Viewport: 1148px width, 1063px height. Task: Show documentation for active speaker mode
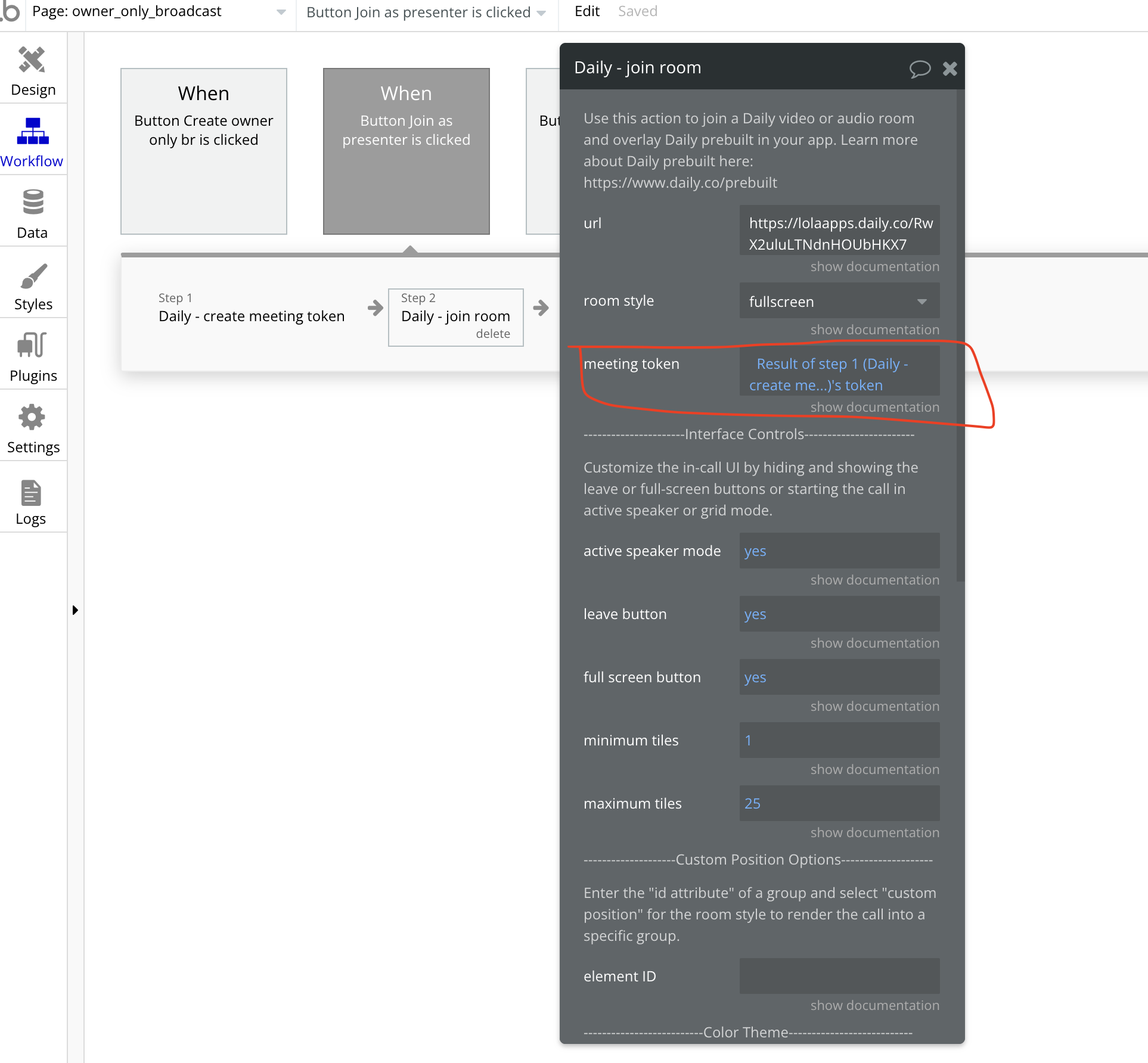coord(874,580)
